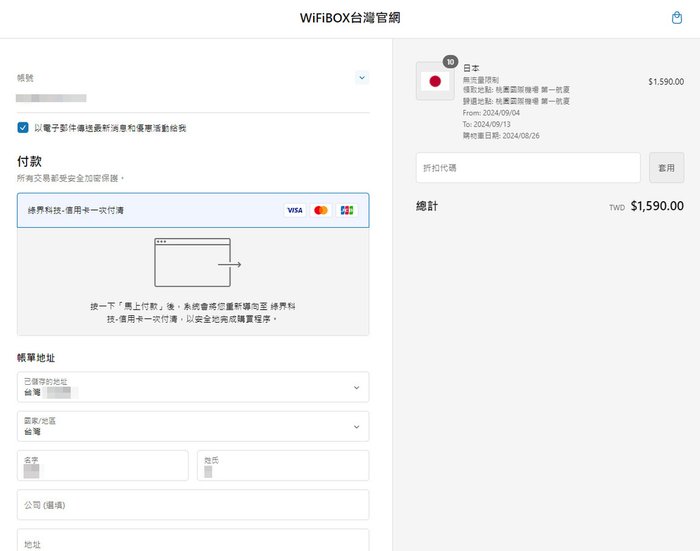
Task: Click the item price $1,590.00
Action: click(x=666, y=82)
